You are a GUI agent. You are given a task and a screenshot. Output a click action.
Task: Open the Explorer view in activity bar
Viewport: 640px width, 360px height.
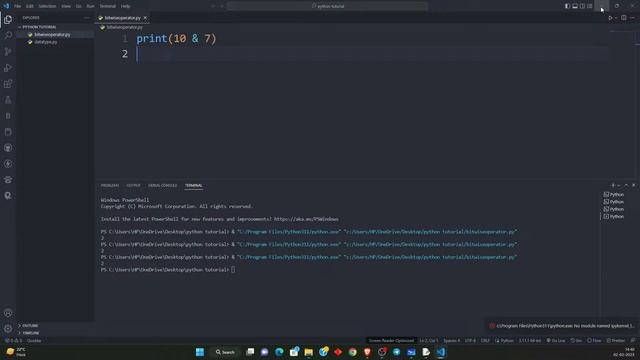coord(8,20)
